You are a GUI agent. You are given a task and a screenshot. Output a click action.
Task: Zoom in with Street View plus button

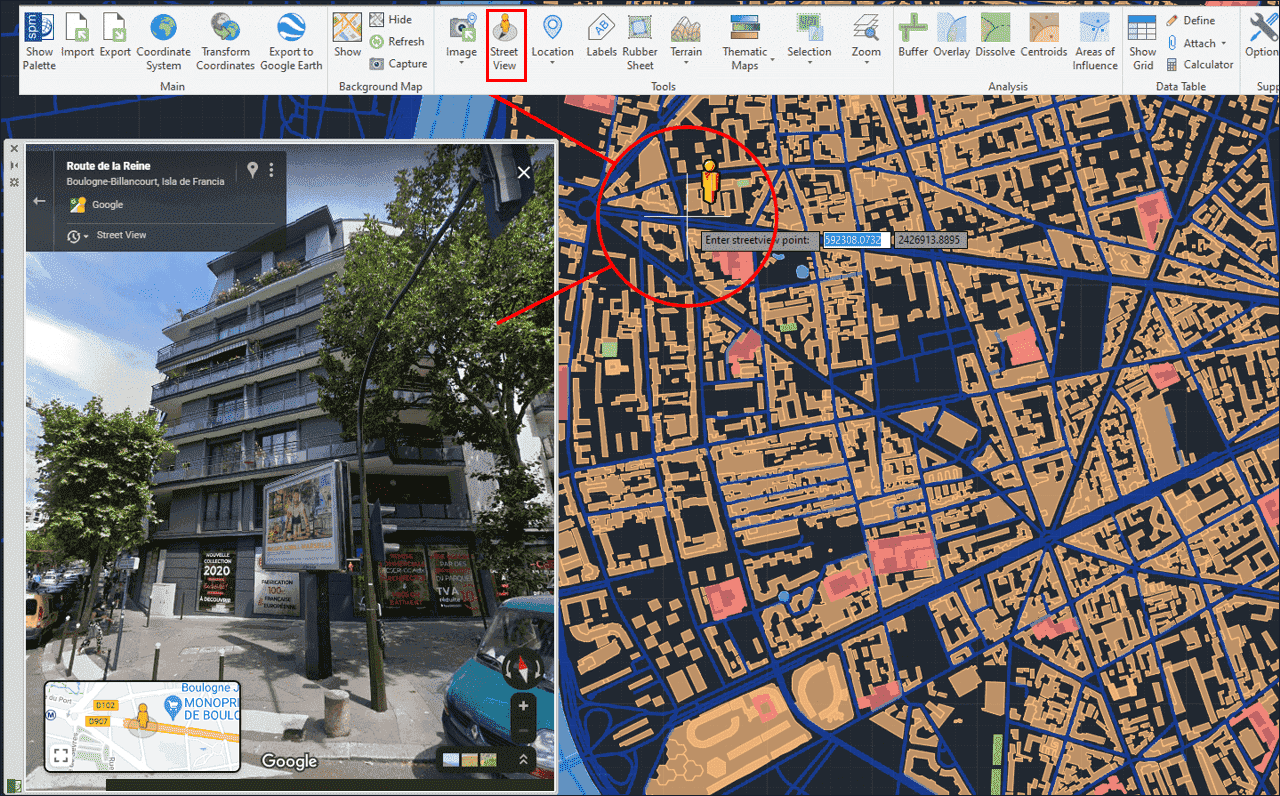pyautogui.click(x=523, y=705)
